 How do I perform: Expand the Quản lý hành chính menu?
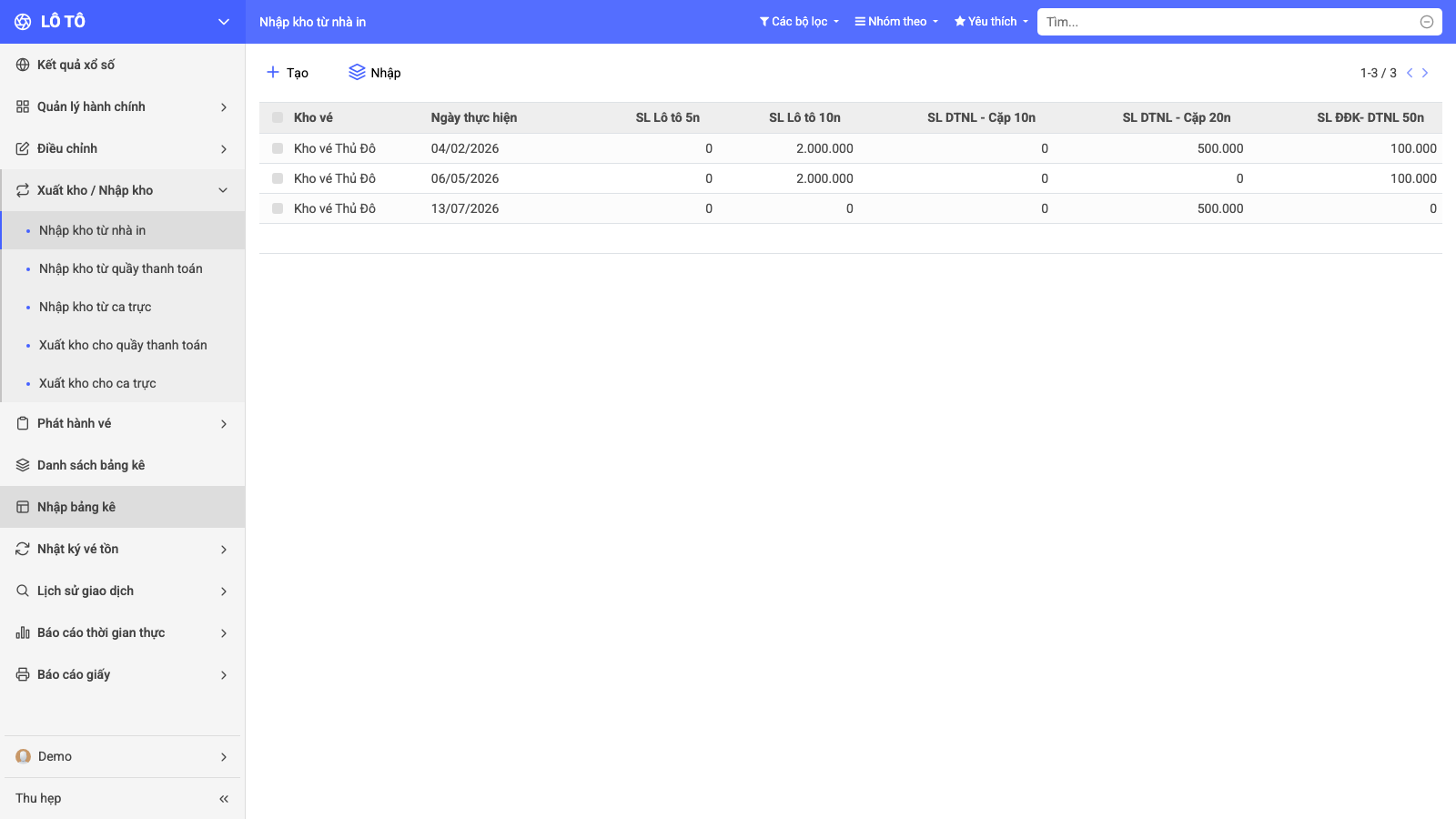click(x=123, y=106)
